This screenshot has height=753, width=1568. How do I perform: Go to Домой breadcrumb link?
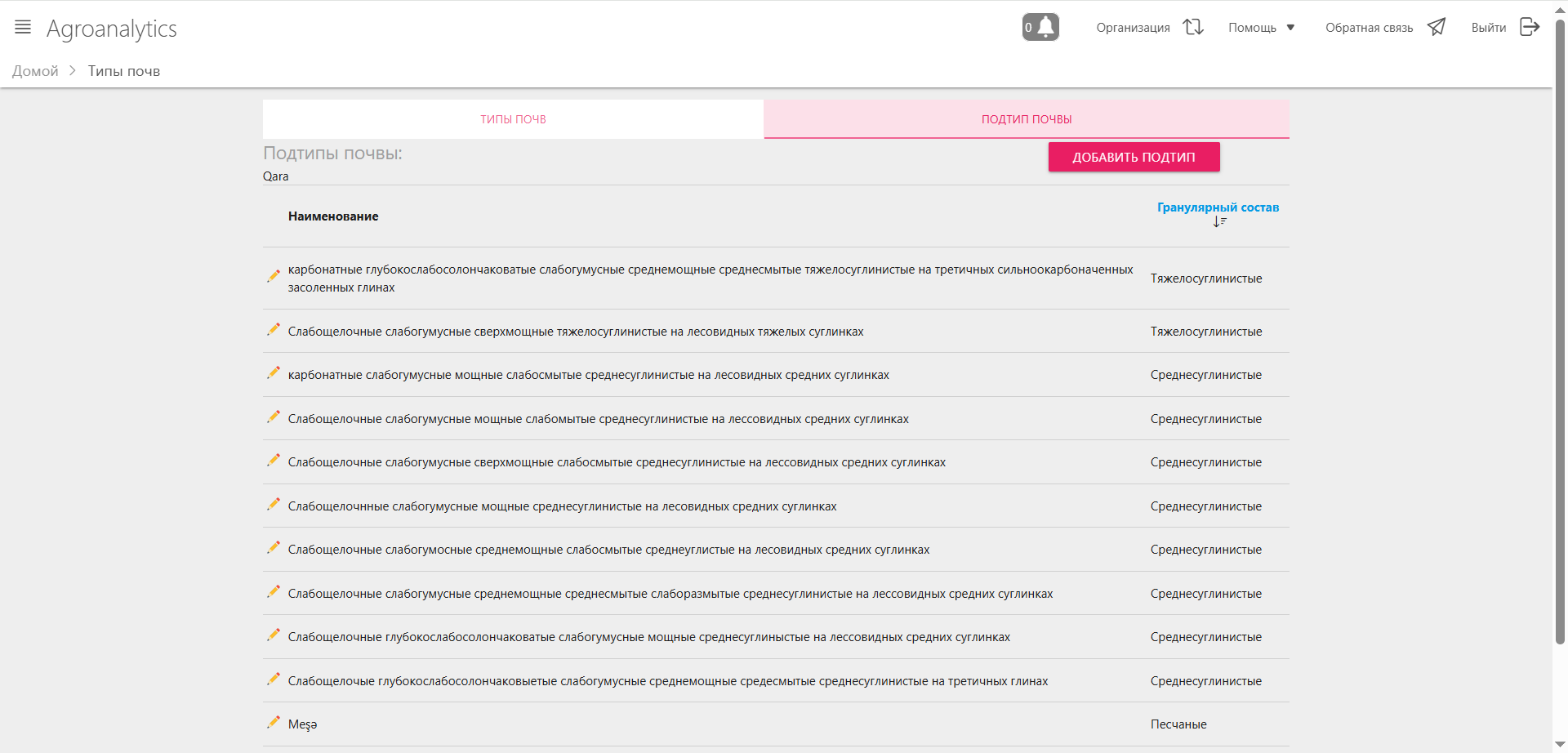(x=35, y=71)
